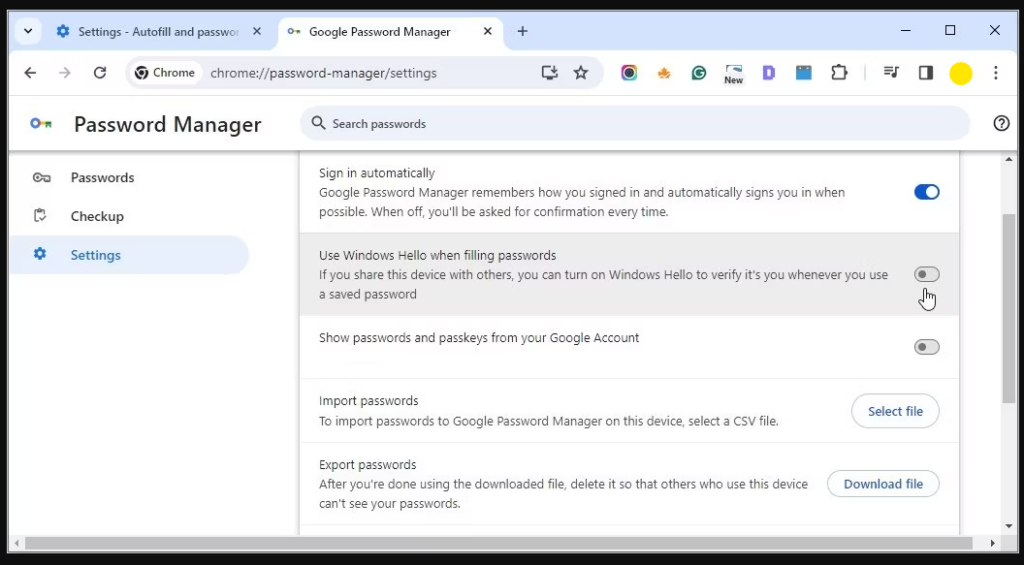Open the extension labeled New
The height and width of the screenshot is (565, 1024).
click(x=733, y=74)
